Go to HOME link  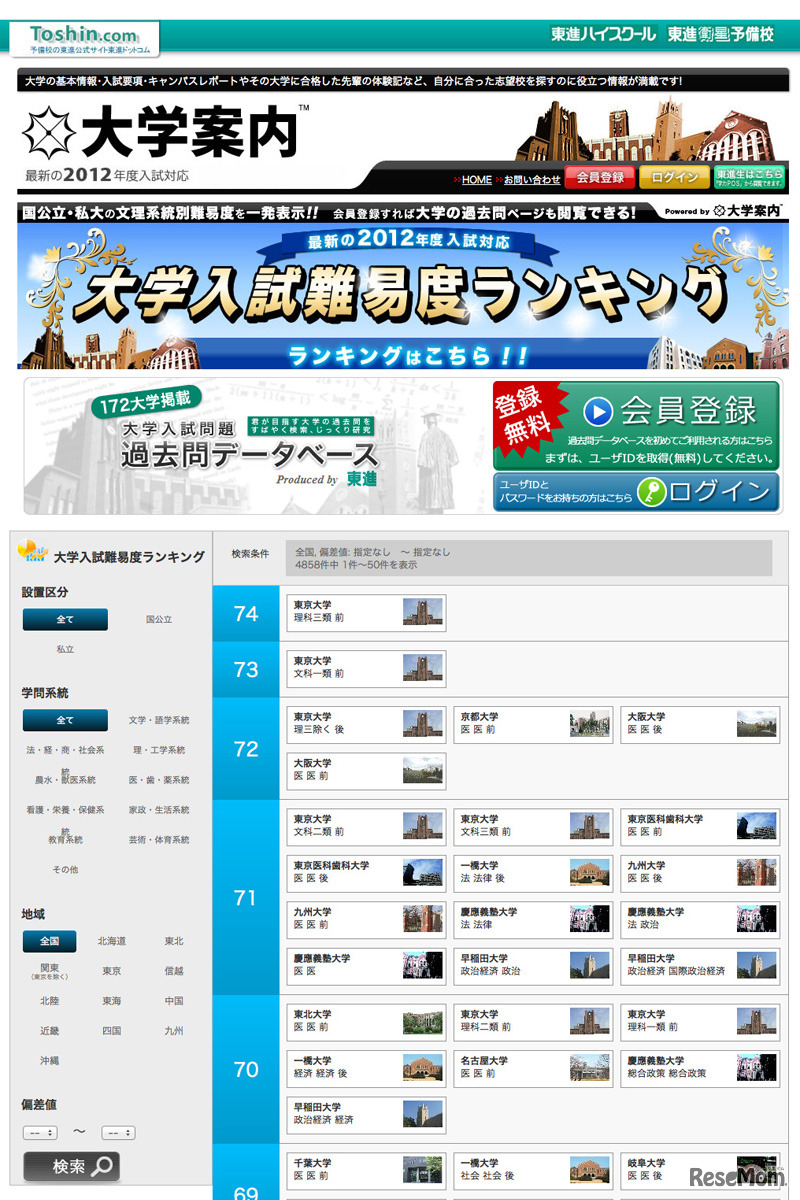tap(477, 180)
